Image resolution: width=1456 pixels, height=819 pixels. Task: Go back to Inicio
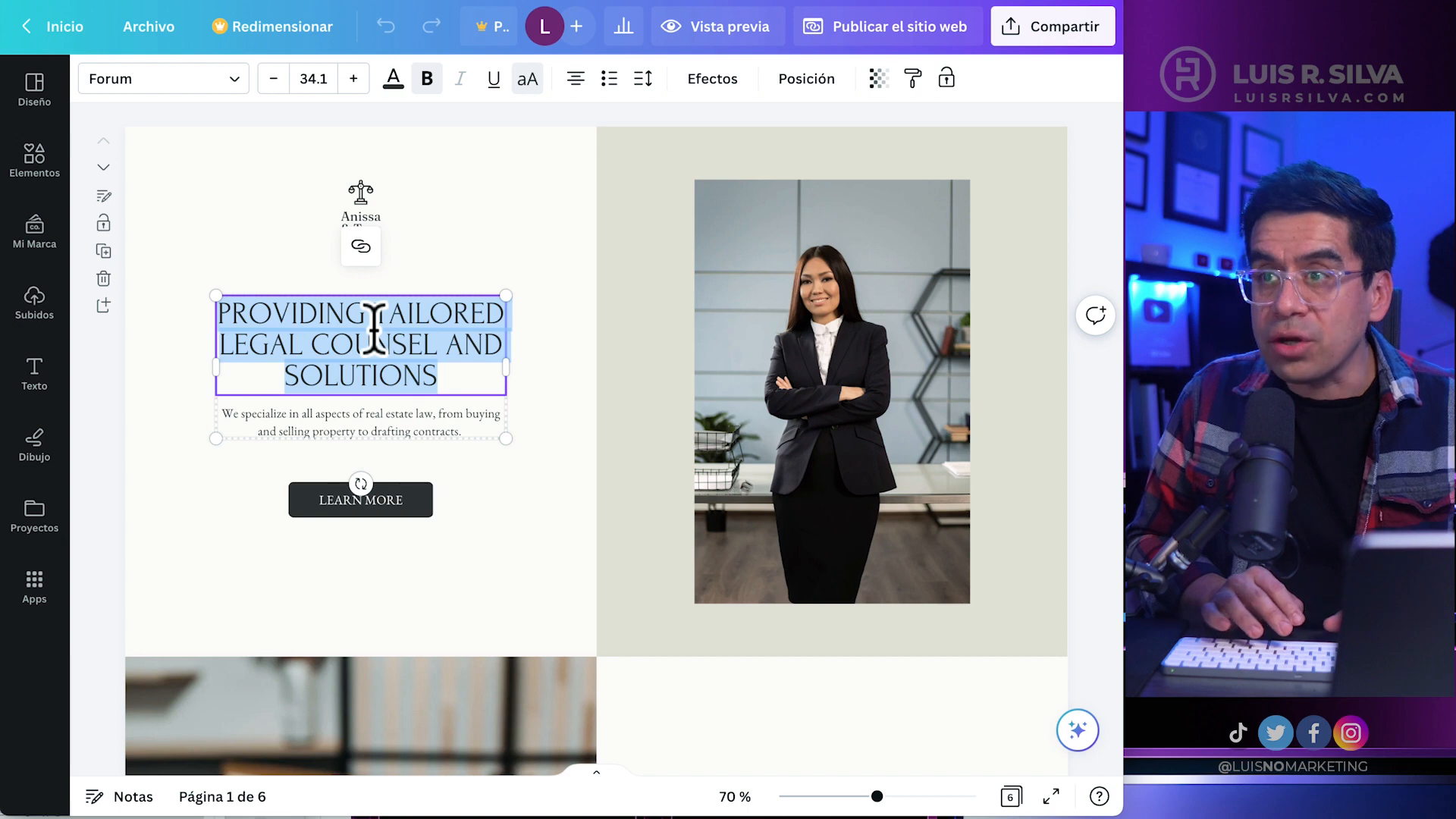(x=53, y=27)
